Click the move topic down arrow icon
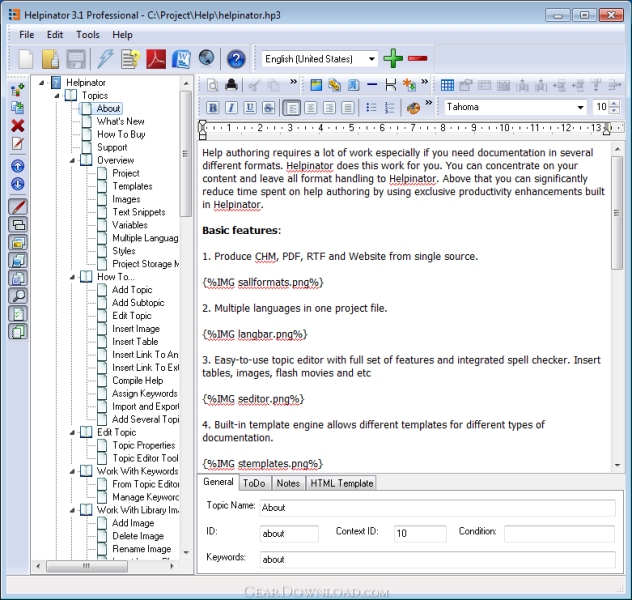 [17, 184]
